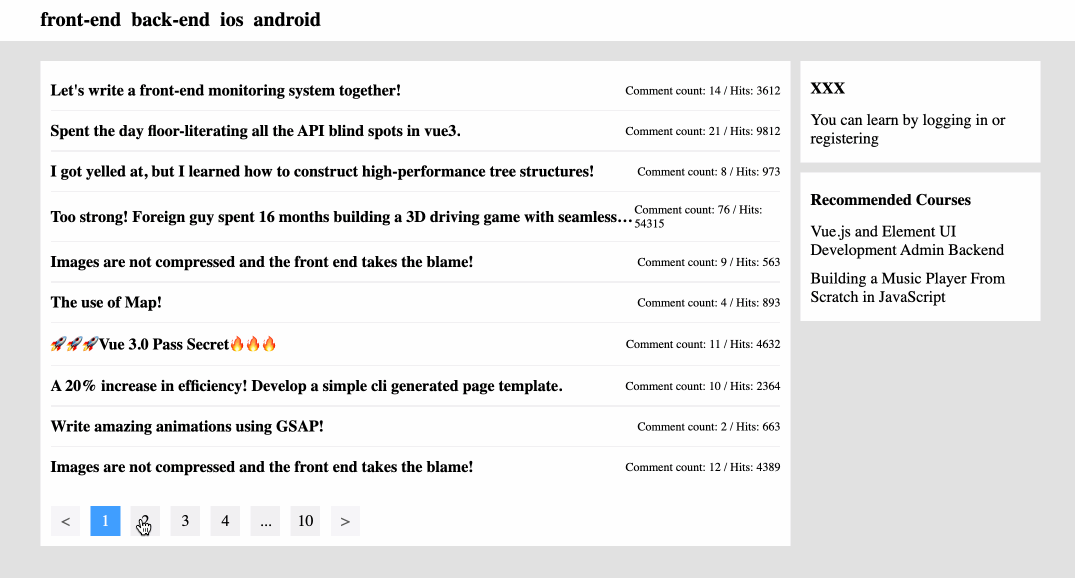Click the next page arrow

[345, 521]
